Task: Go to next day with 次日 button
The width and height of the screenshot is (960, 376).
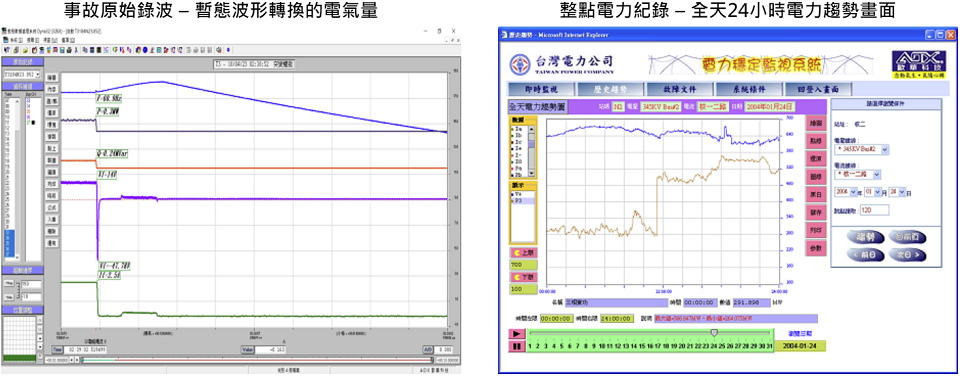Action: 907,254
